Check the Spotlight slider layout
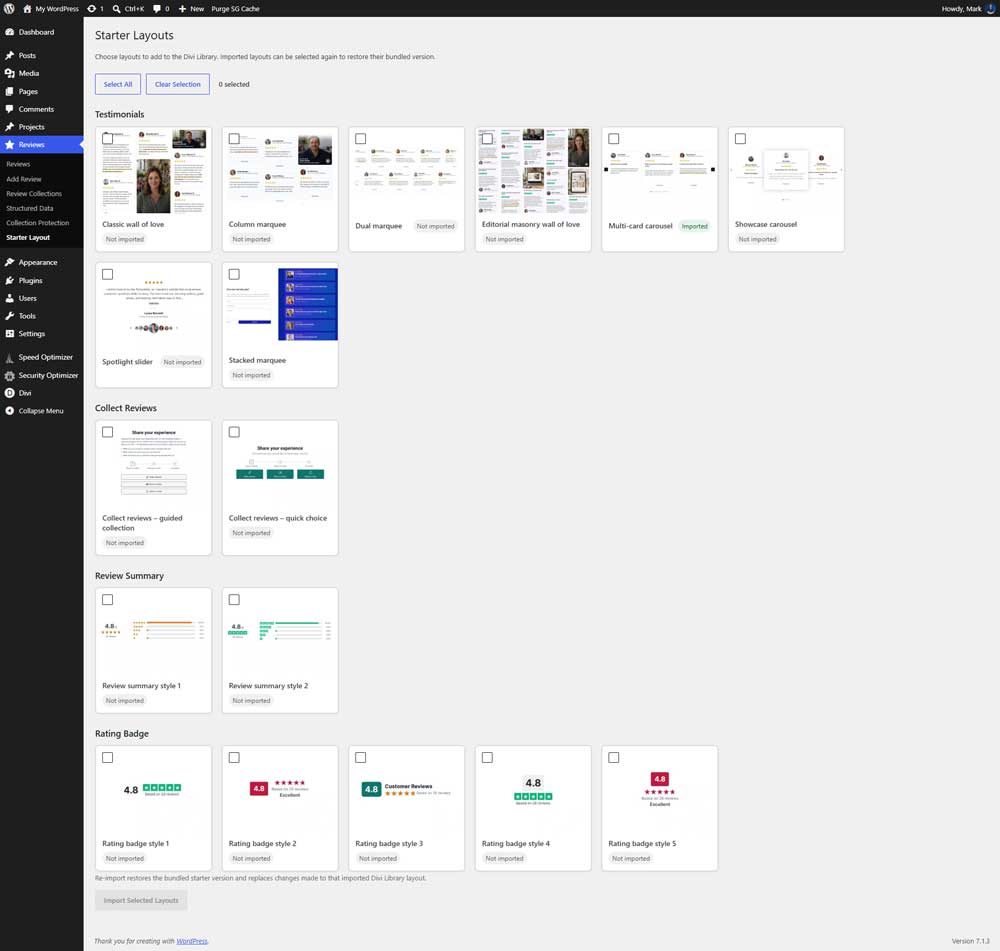This screenshot has height=951, width=1000. (108, 274)
